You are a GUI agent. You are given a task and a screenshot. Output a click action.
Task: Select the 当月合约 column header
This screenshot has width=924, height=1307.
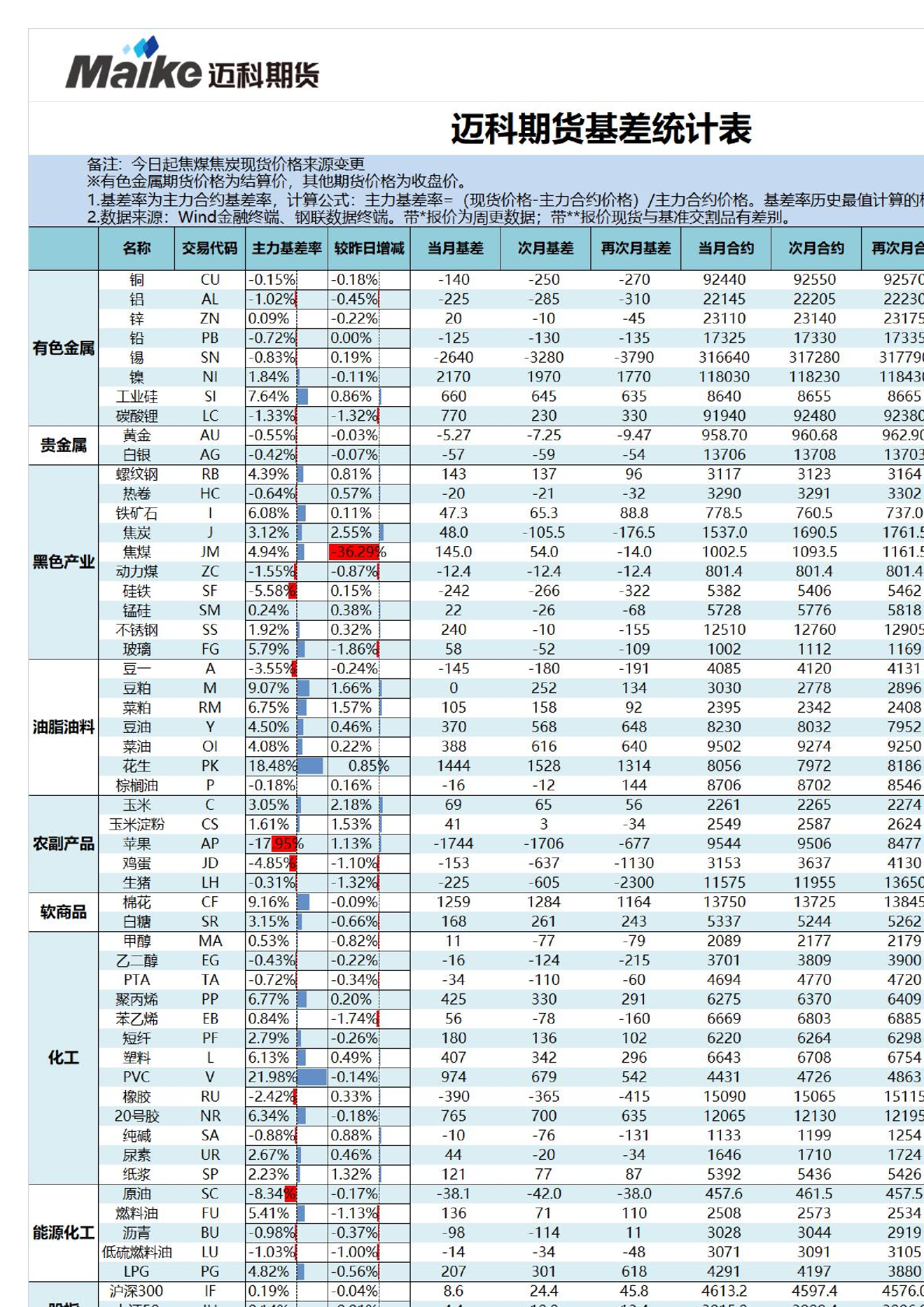[726, 248]
